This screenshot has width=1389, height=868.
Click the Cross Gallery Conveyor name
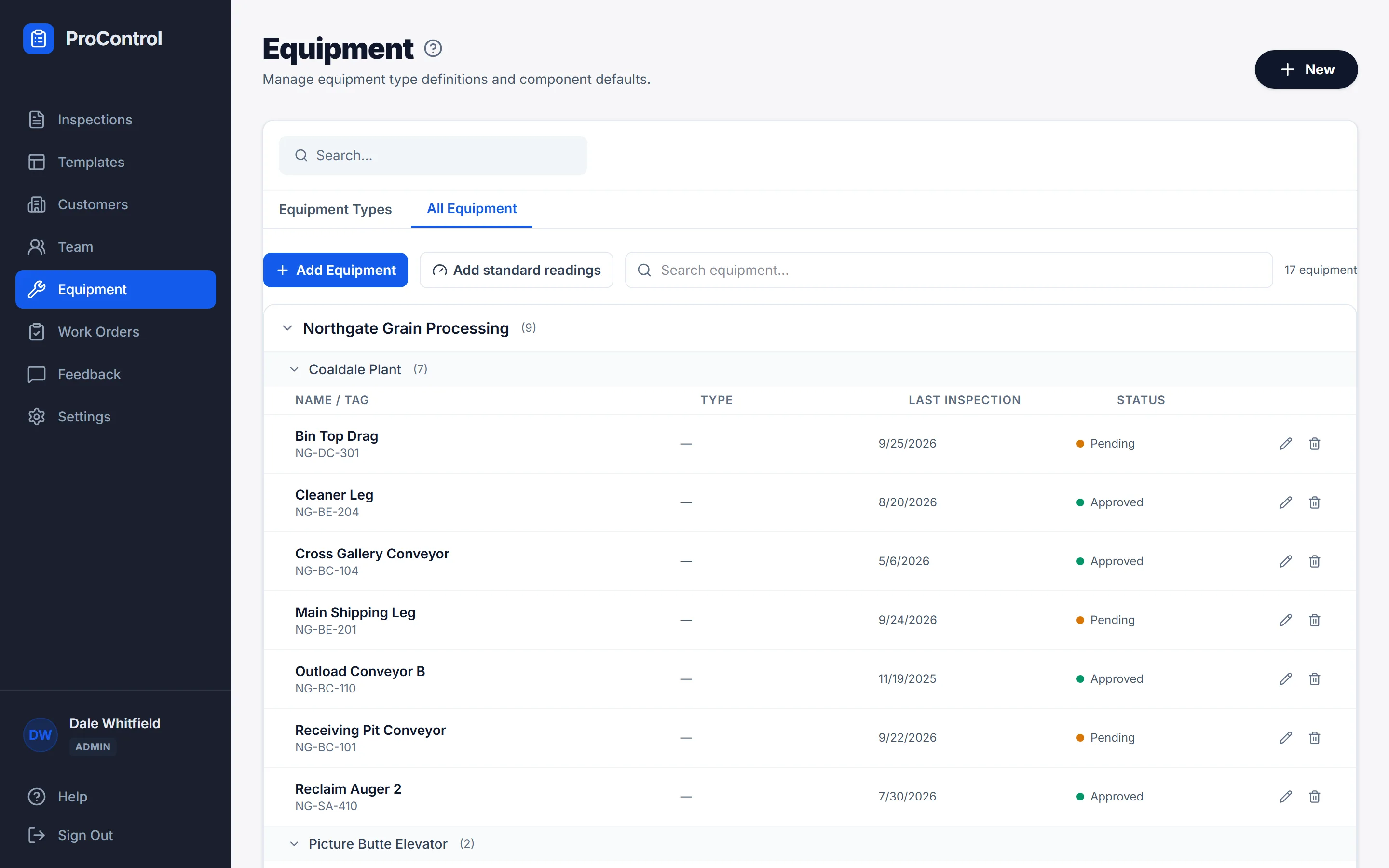coord(372,554)
